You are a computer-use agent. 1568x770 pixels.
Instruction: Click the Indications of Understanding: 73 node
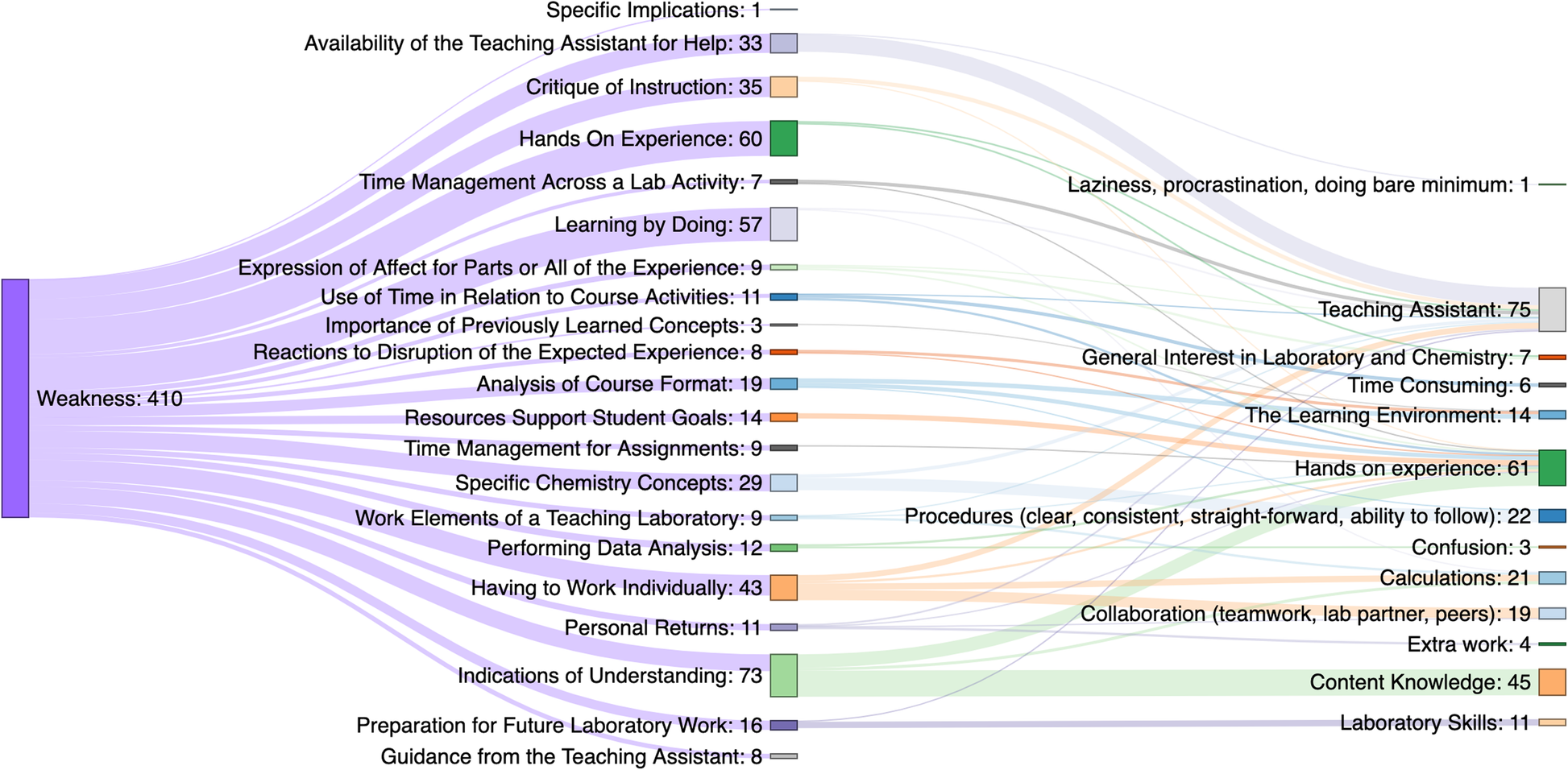pyautogui.click(x=783, y=675)
